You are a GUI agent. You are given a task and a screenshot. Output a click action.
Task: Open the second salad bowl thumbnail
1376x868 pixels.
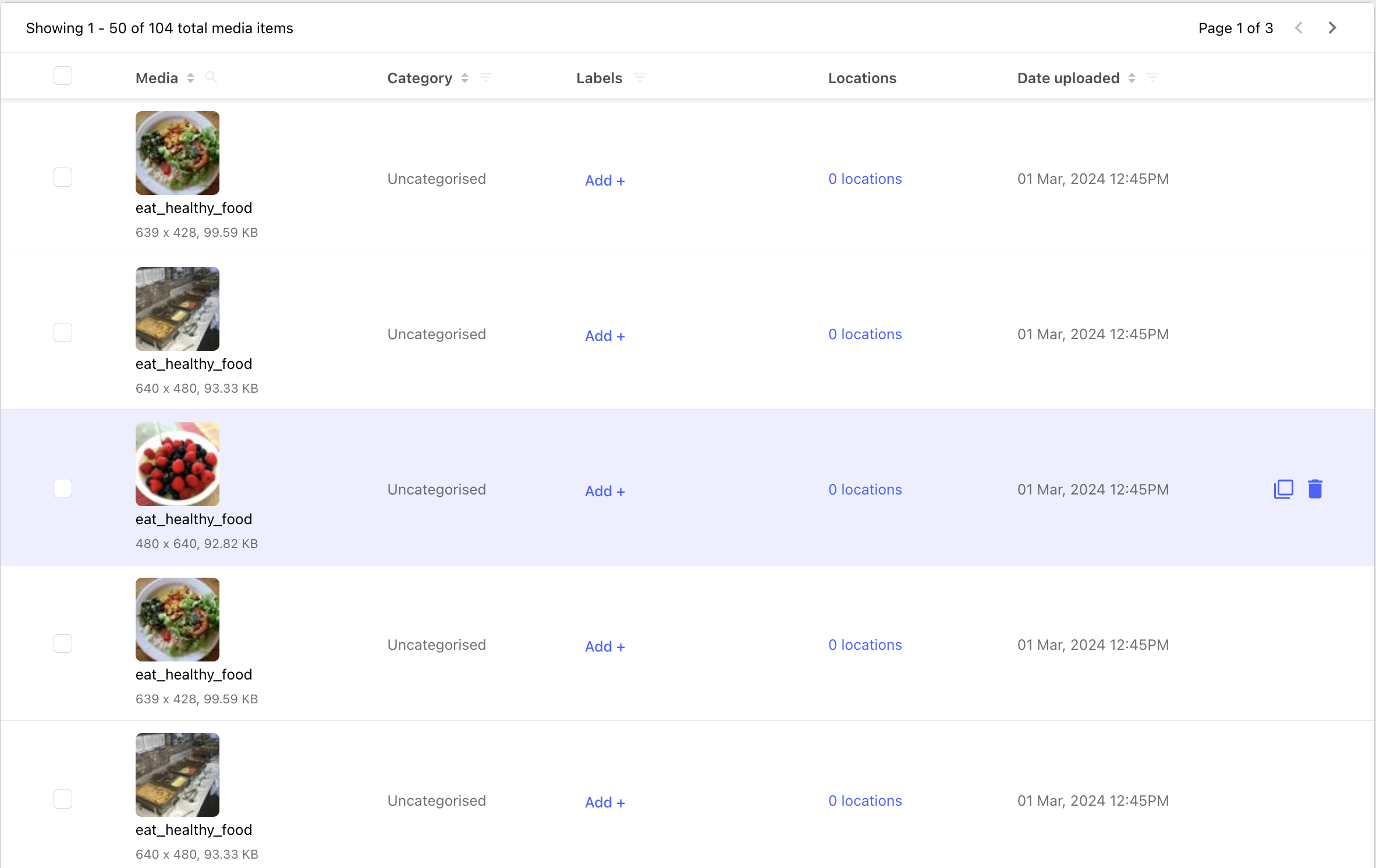pos(178,620)
